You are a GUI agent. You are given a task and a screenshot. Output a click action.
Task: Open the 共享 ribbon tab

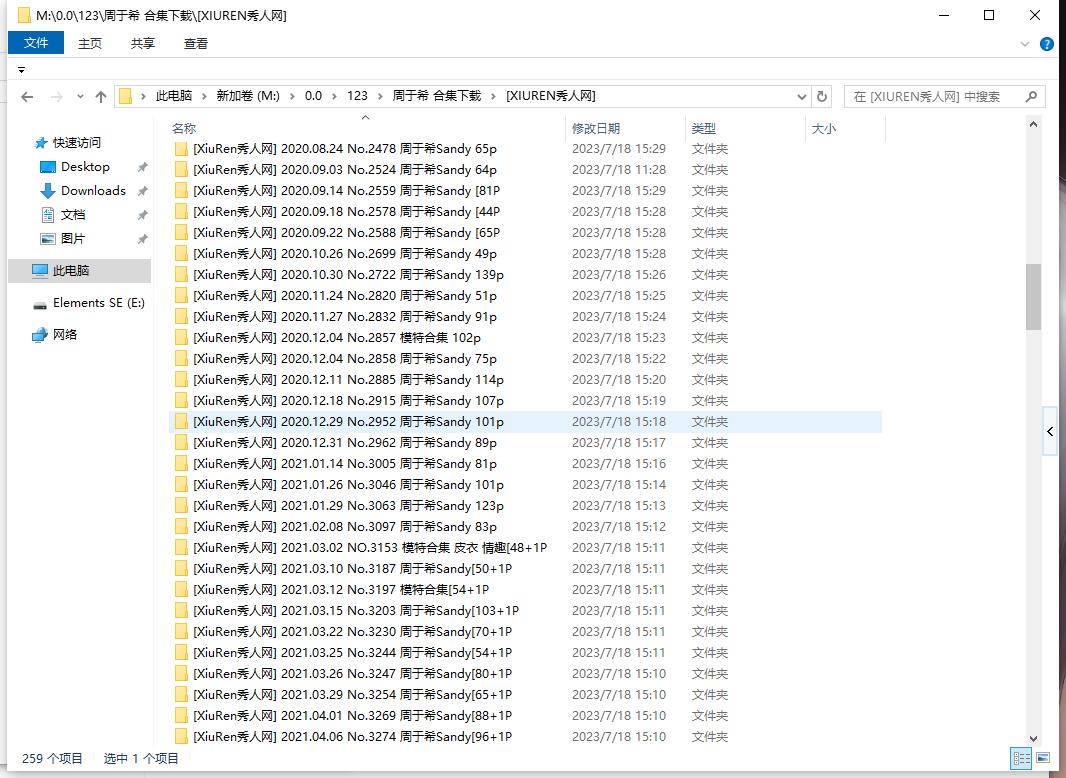coord(143,44)
